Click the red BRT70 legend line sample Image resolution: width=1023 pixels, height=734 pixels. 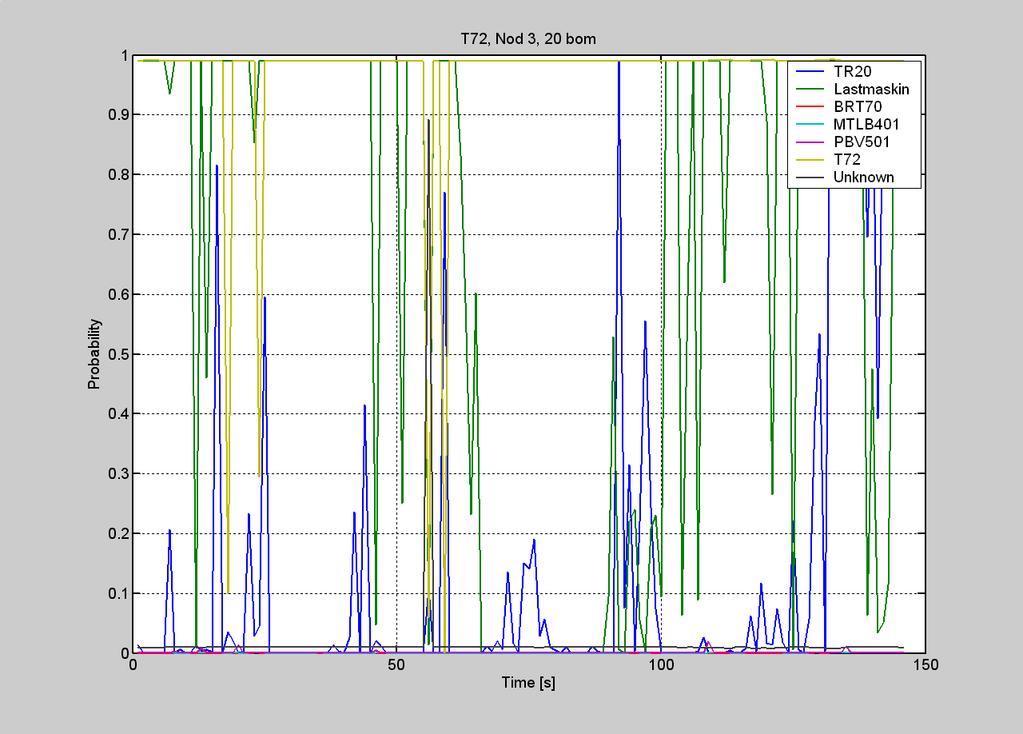click(x=810, y=107)
